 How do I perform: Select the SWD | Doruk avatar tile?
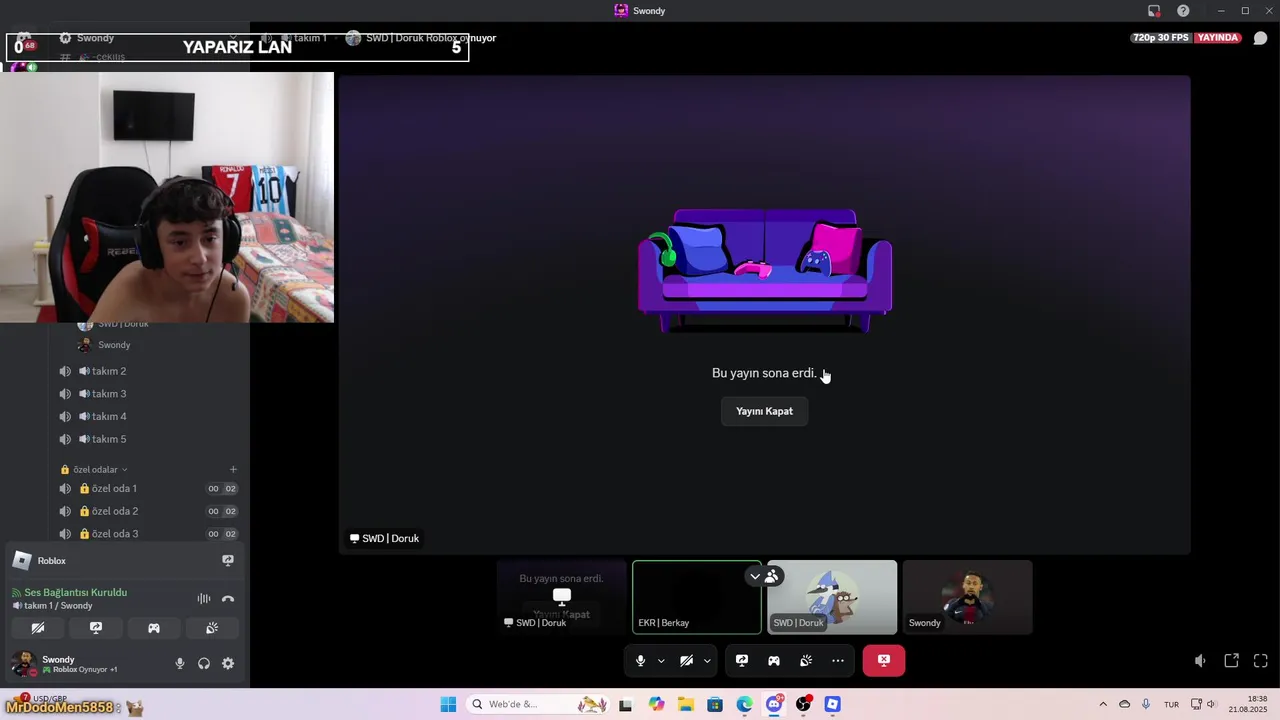pyautogui.click(x=832, y=597)
